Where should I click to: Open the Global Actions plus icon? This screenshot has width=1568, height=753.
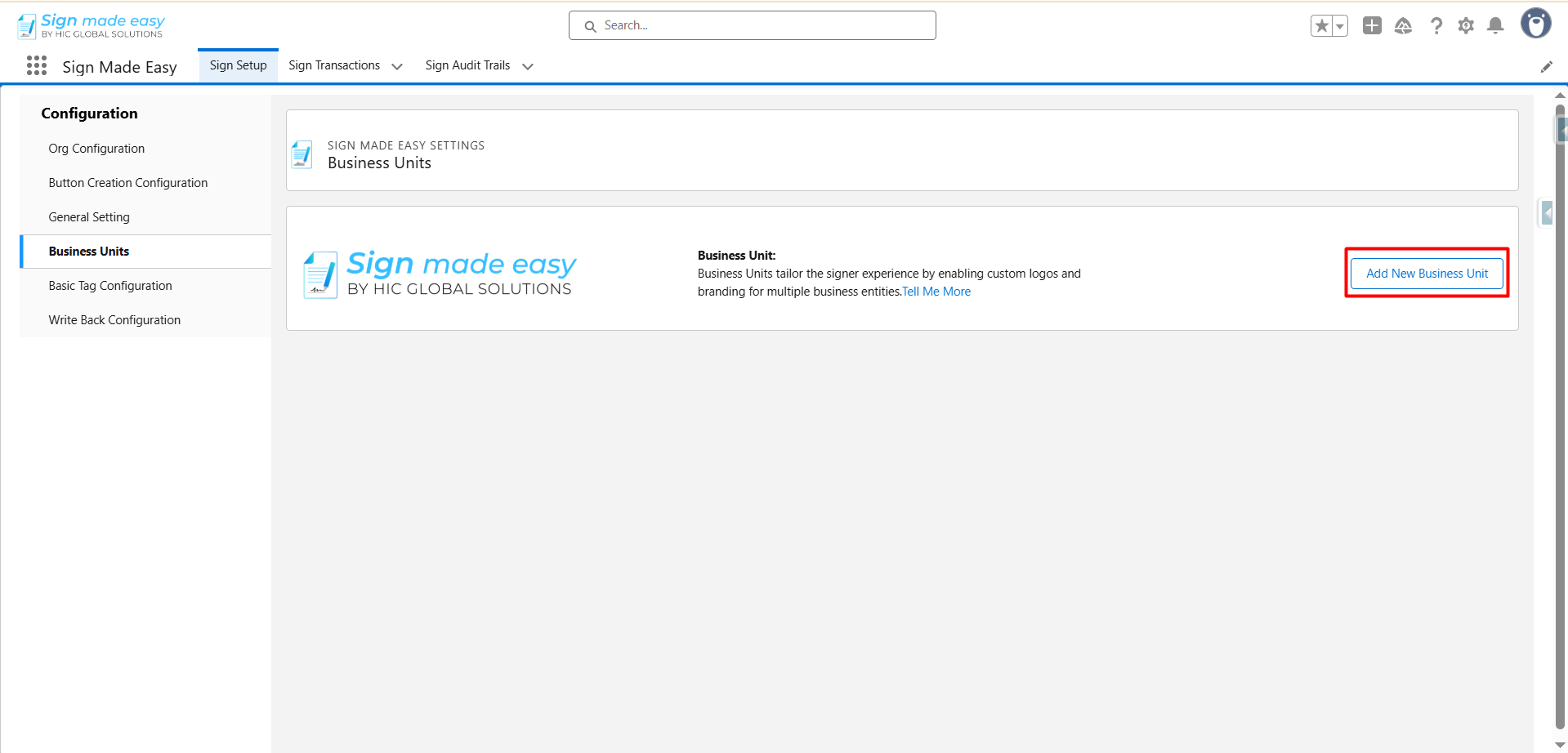[x=1372, y=26]
